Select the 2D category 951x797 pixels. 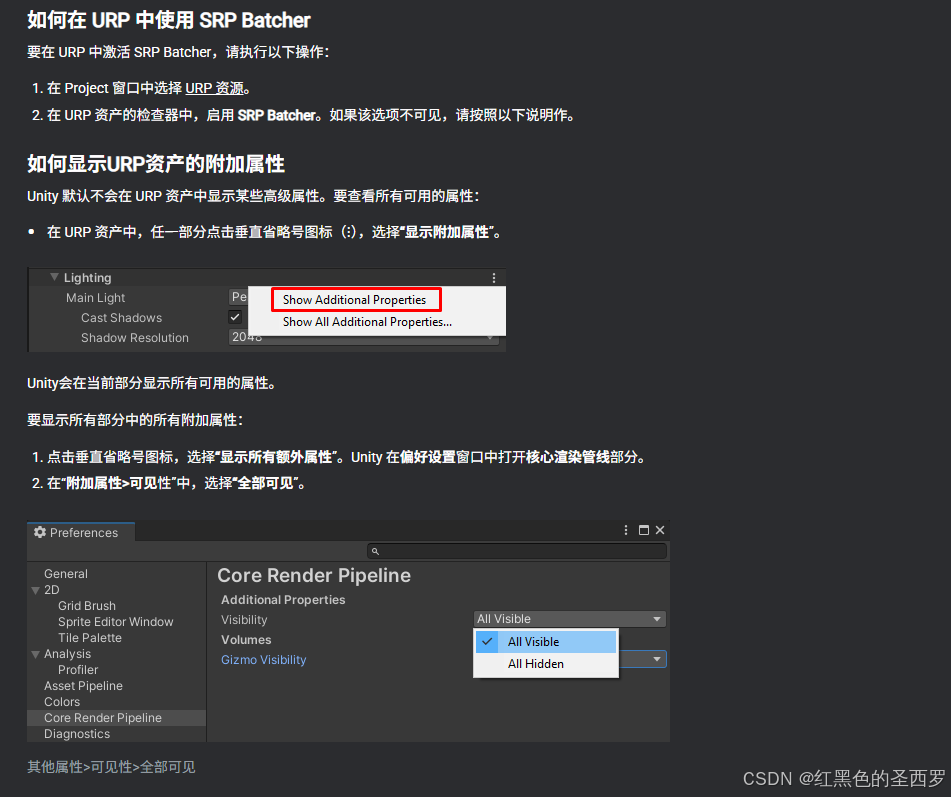(52, 590)
